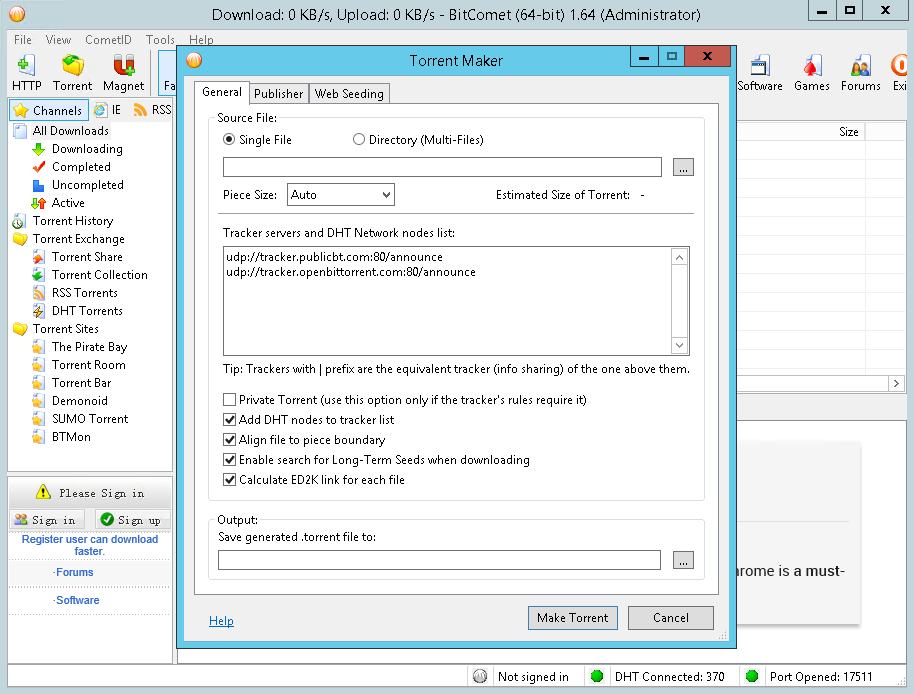Click the right scroll arrow in download list

[897, 383]
